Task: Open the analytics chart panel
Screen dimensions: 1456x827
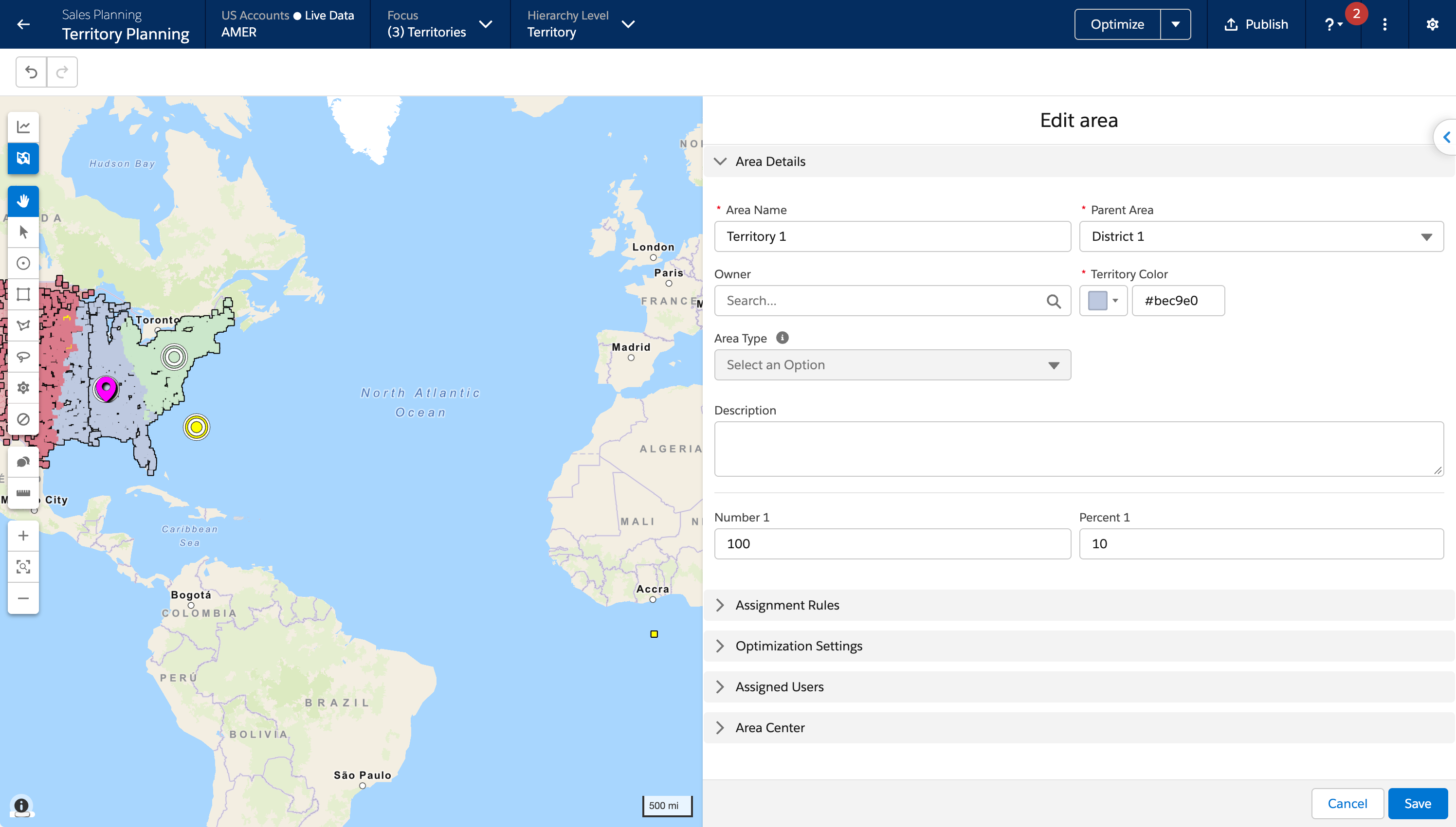Action: [x=23, y=126]
